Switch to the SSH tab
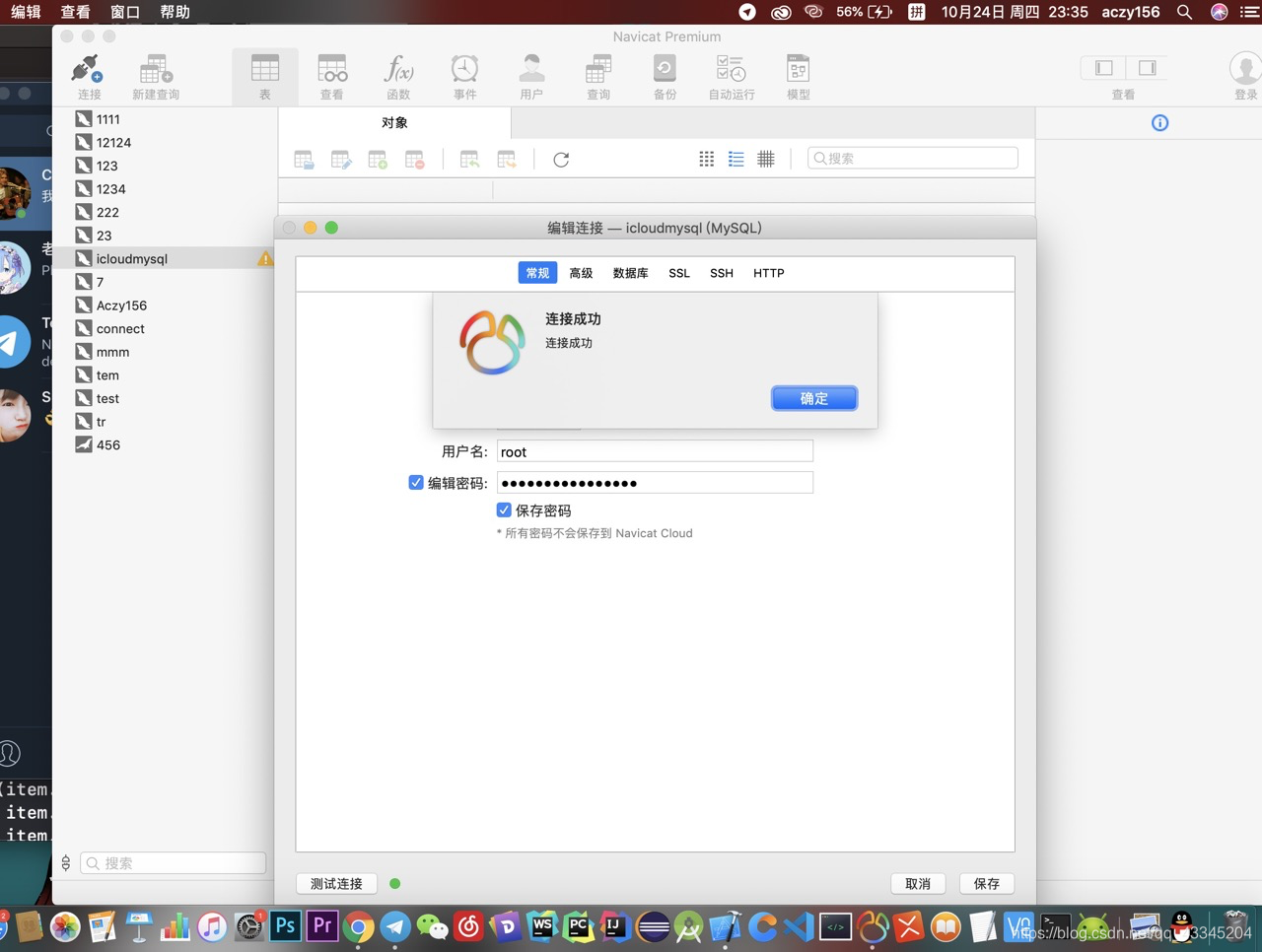Image resolution: width=1262 pixels, height=952 pixels. pyautogui.click(x=722, y=273)
